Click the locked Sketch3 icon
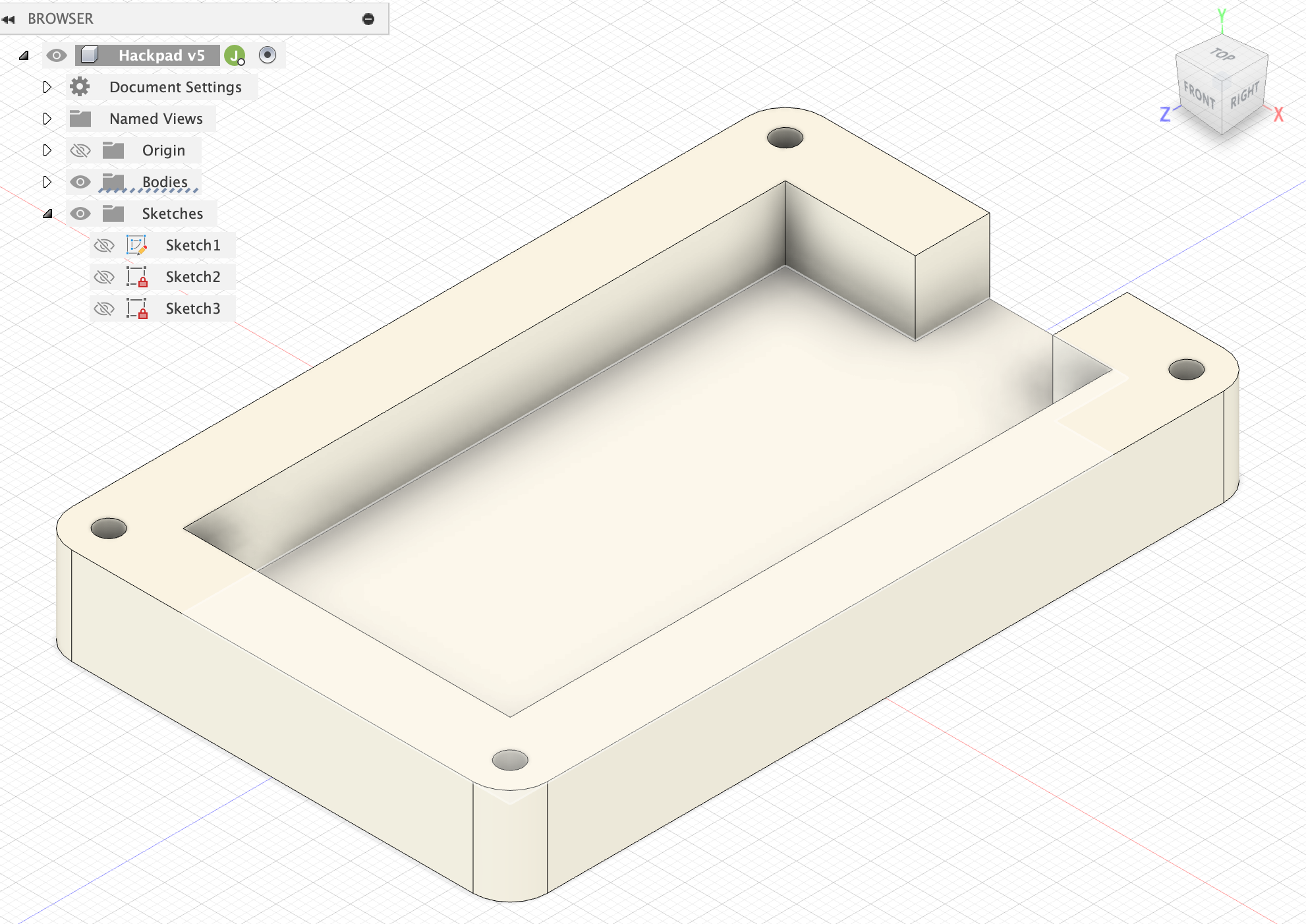Screen dimensions: 1306x924 click(136, 308)
